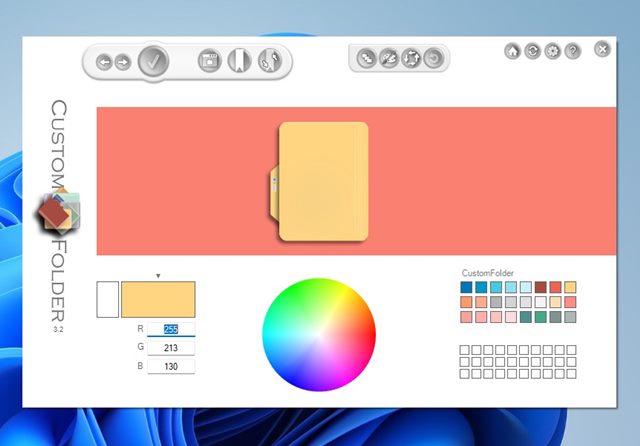This screenshot has width=640, height=446.
Task: Click the CustomFolder stacked folders logo
Action: 57,212
